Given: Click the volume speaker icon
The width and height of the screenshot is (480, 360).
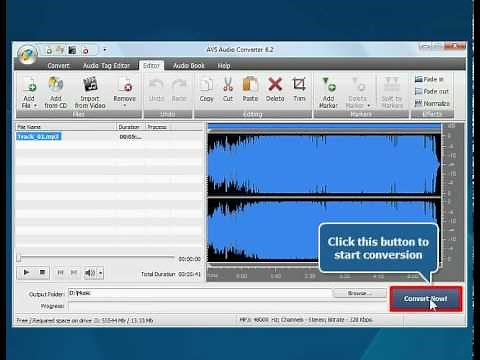Looking at the screenshot, I should [x=90, y=273].
